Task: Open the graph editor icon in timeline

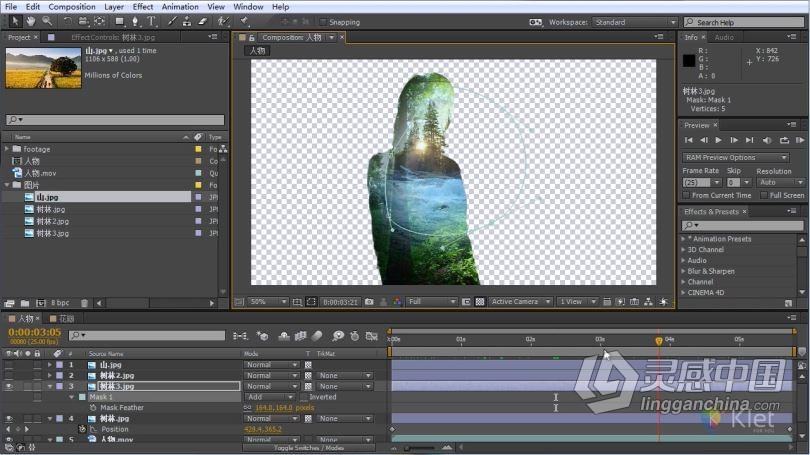Action: pos(371,336)
